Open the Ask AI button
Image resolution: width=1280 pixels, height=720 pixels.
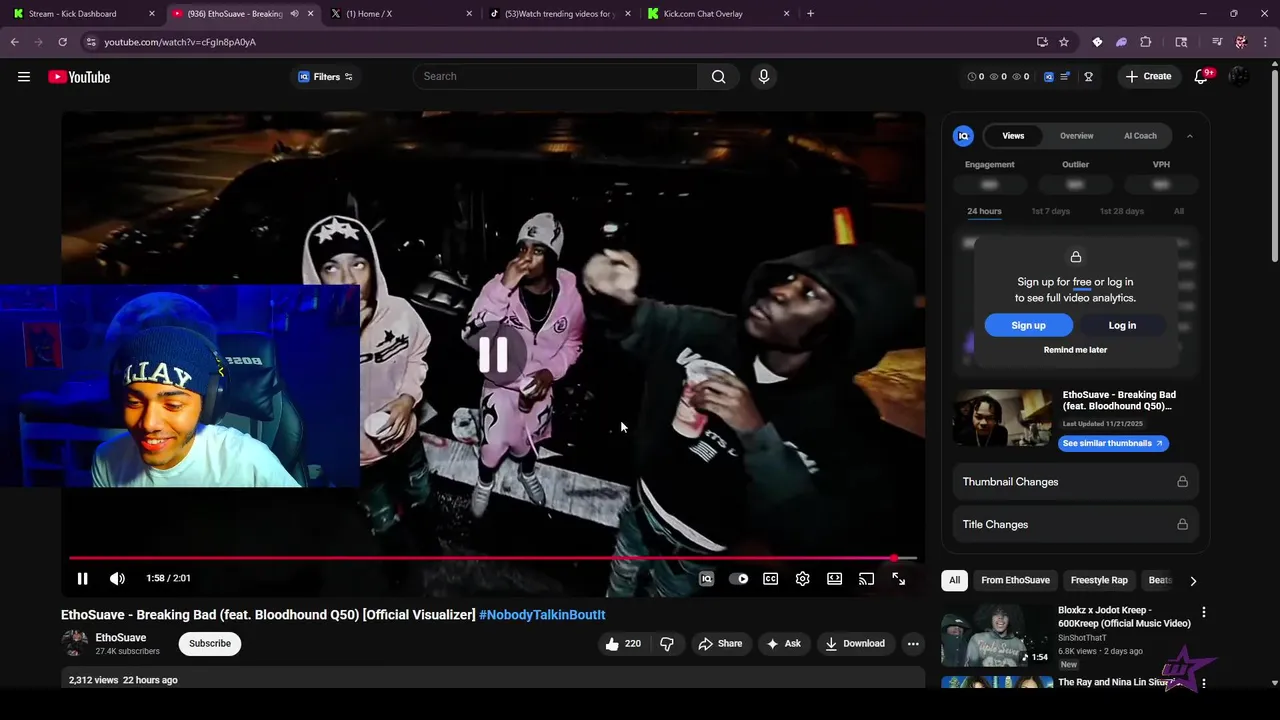[x=783, y=644]
